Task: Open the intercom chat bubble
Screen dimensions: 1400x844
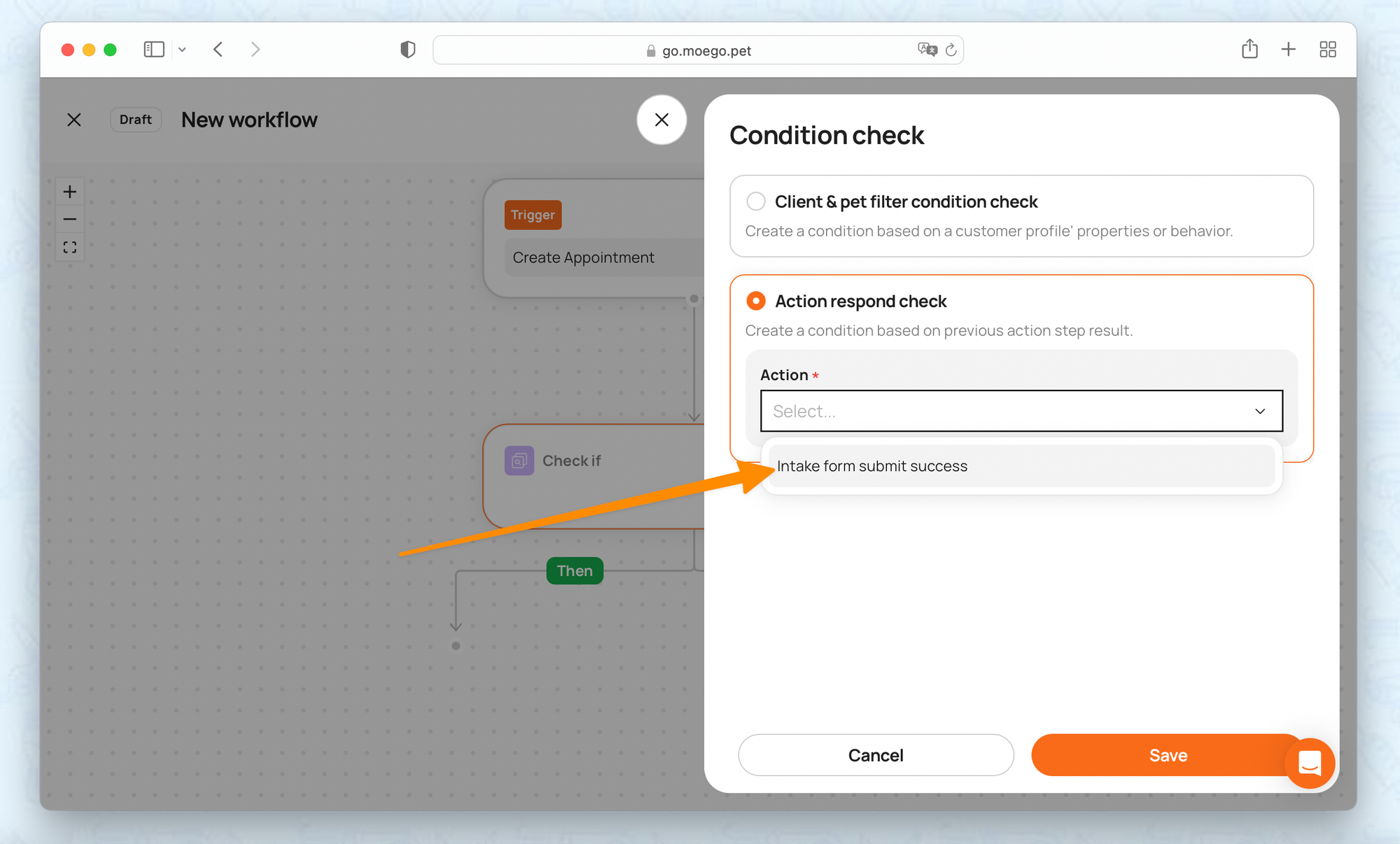Action: [x=1309, y=763]
